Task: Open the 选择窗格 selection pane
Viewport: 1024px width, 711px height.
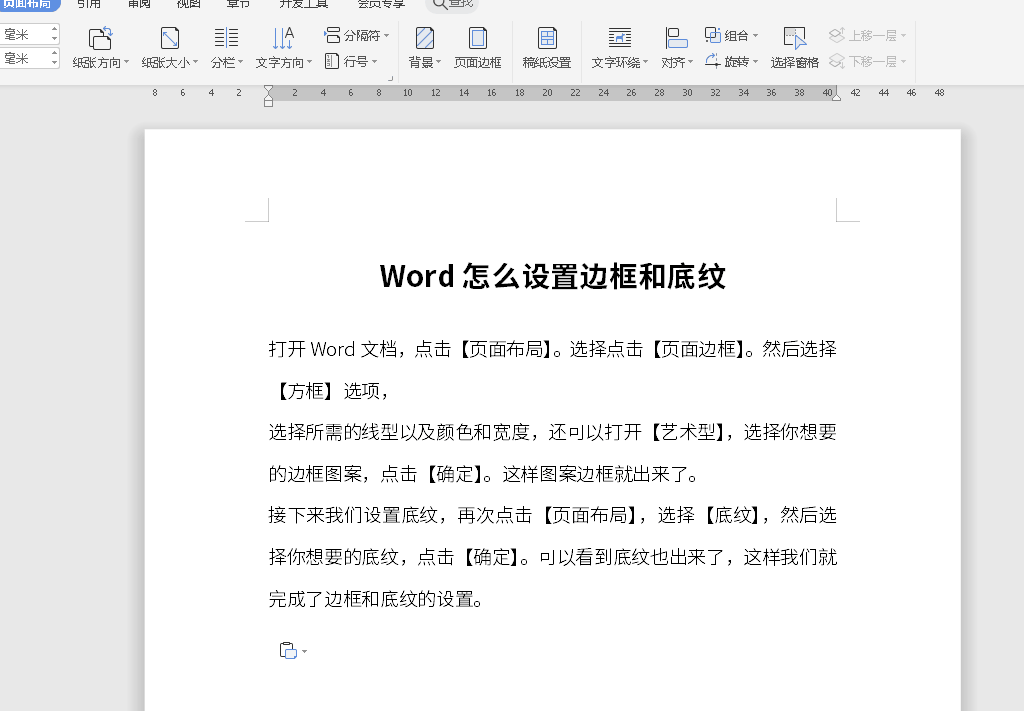Action: [x=794, y=48]
